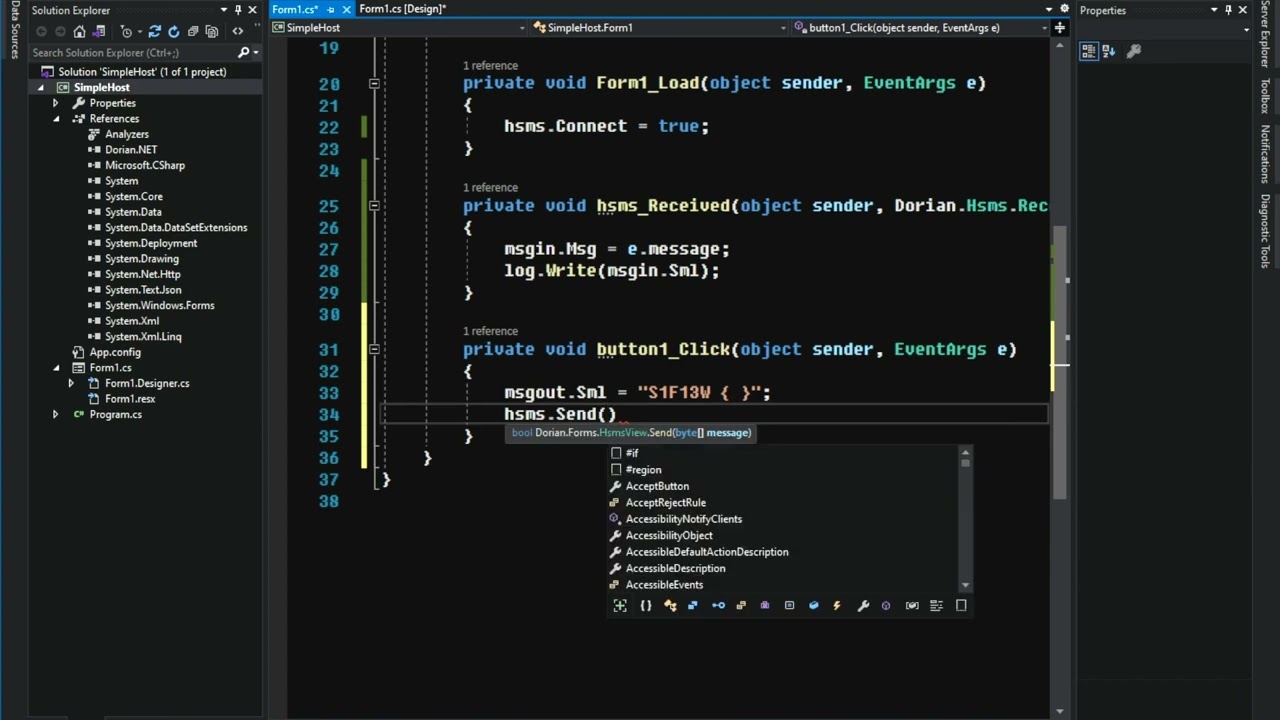Open the Toolbox side tab

click(1264, 97)
